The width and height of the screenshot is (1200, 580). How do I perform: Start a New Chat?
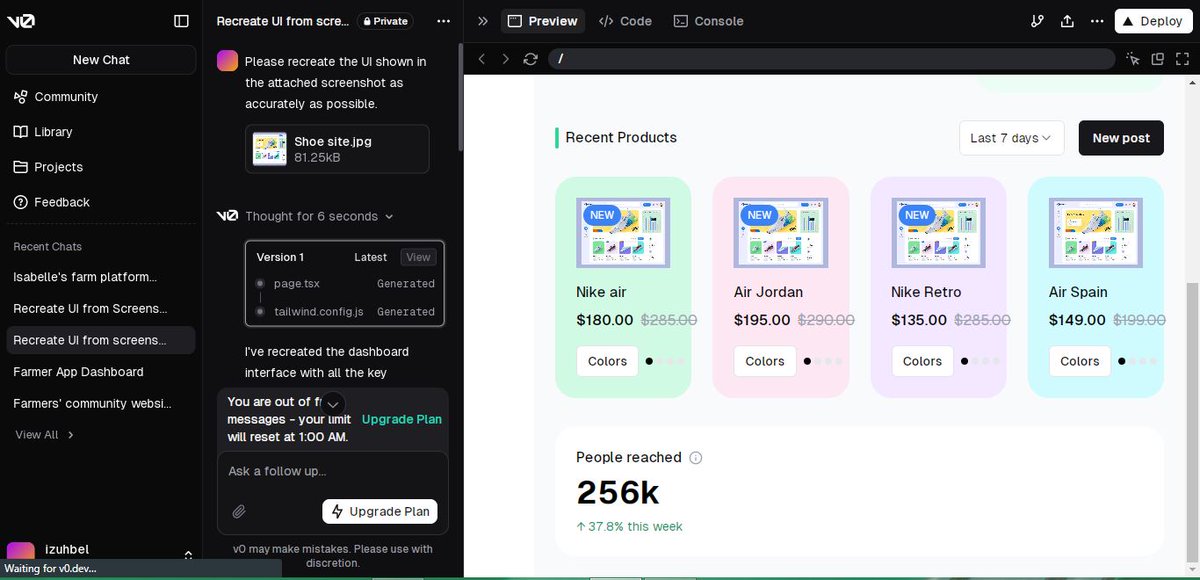101,60
